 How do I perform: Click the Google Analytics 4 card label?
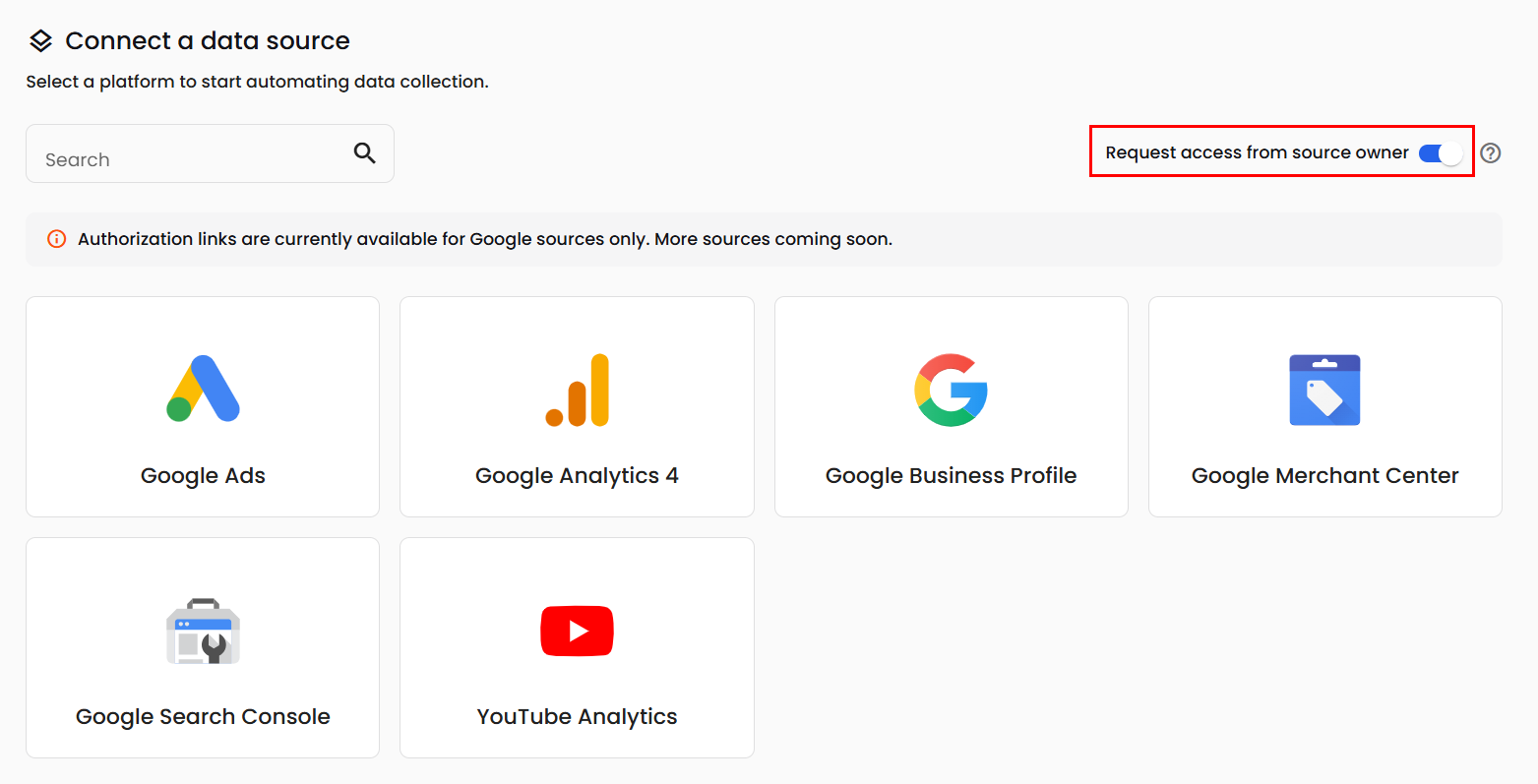point(577,476)
